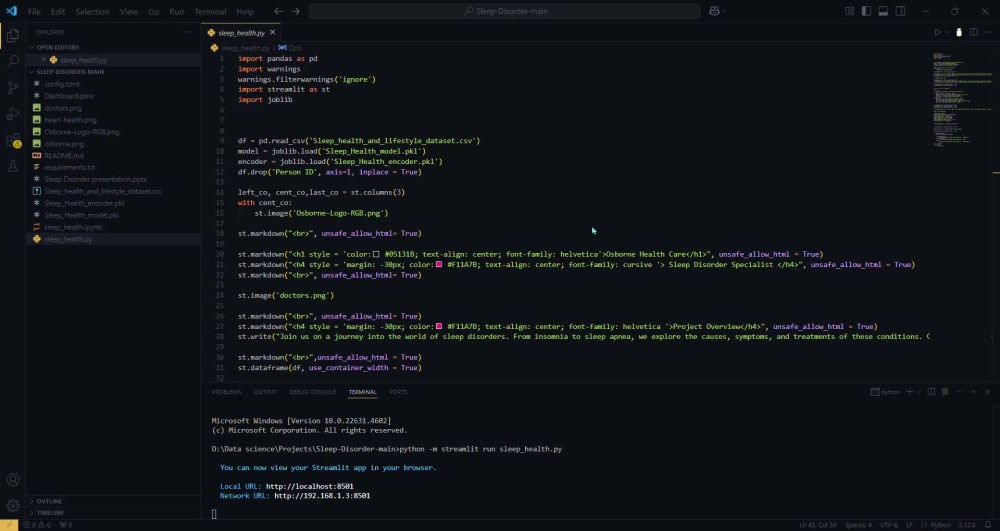Open the File menu

34,11
